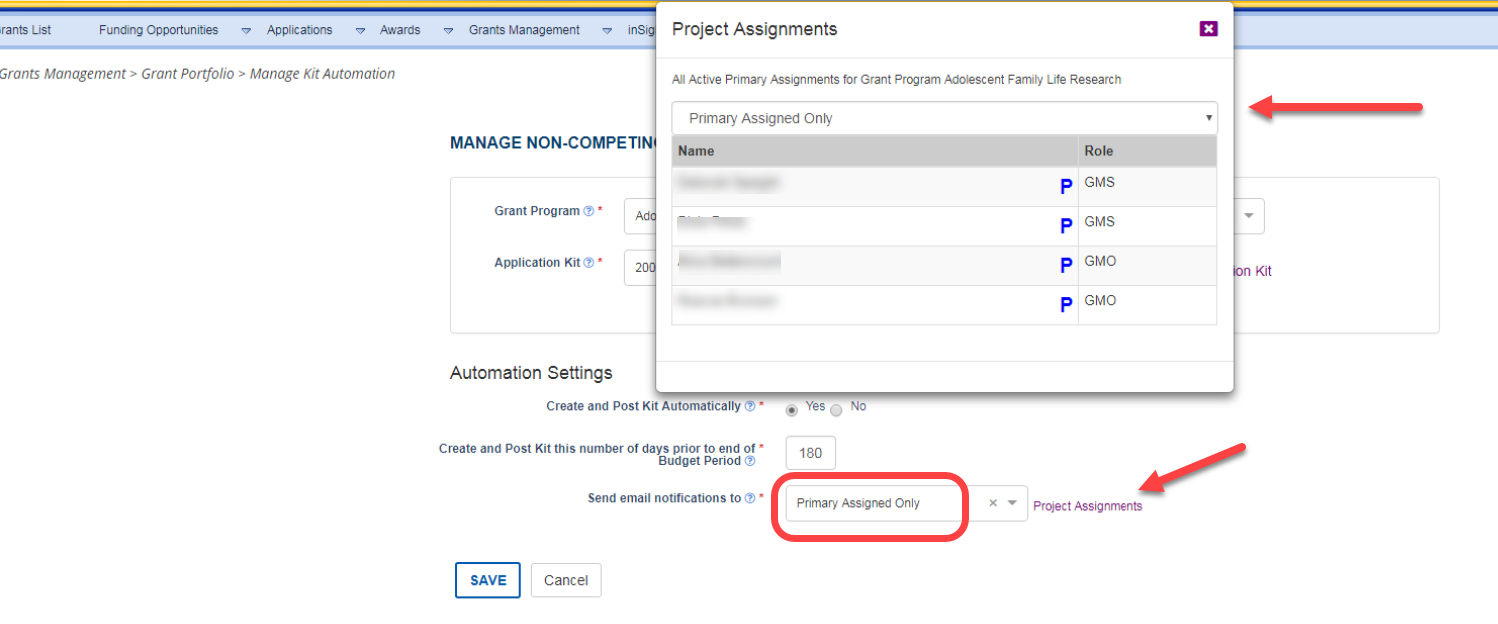The width and height of the screenshot is (1498, 624).
Task: Click the Cancel button
Action: 566,580
